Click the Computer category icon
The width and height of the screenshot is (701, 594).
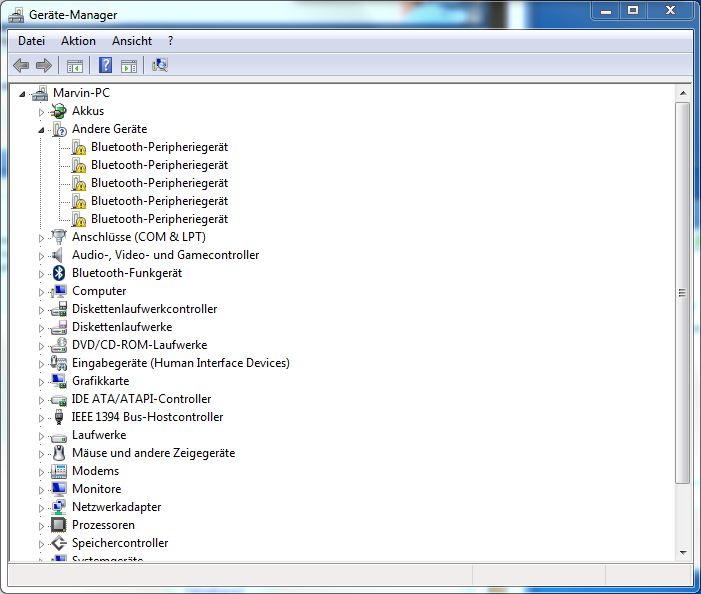click(59, 291)
